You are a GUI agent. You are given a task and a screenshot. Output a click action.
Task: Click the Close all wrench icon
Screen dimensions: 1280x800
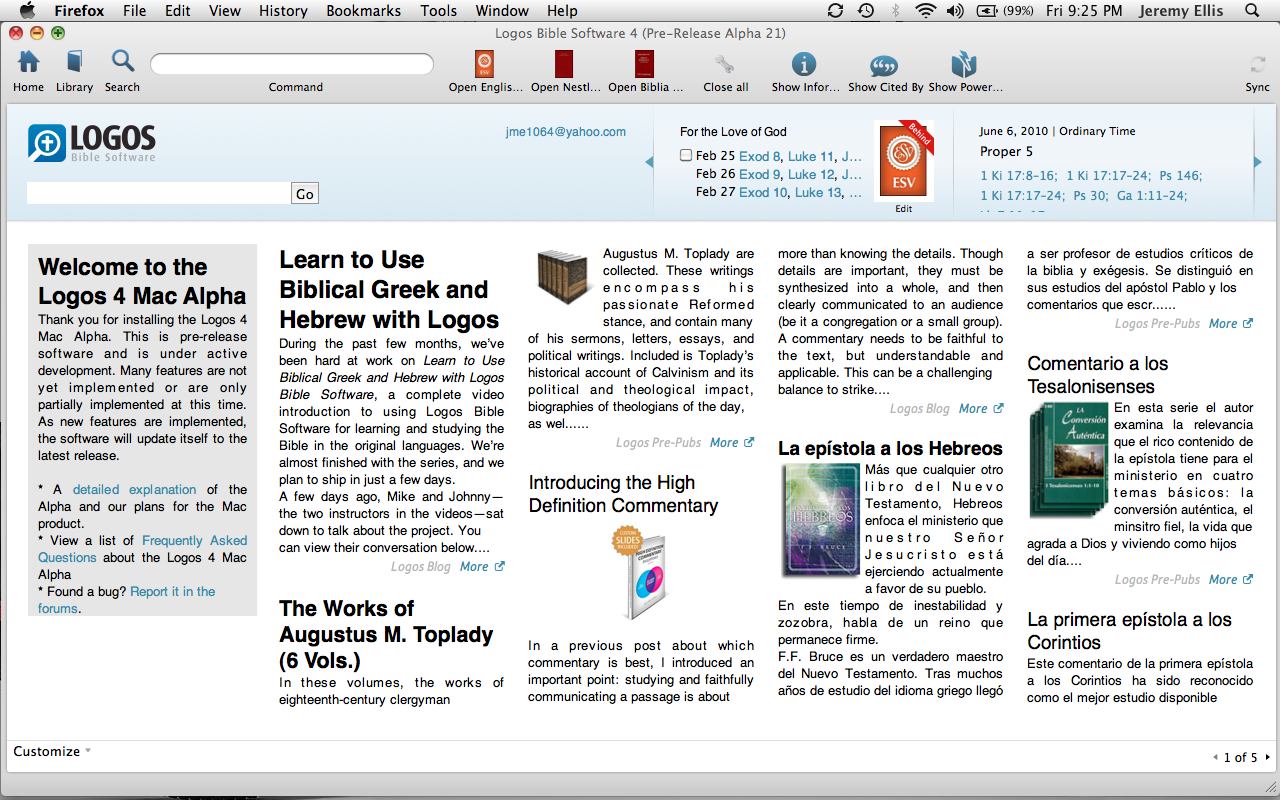[x=725, y=64]
